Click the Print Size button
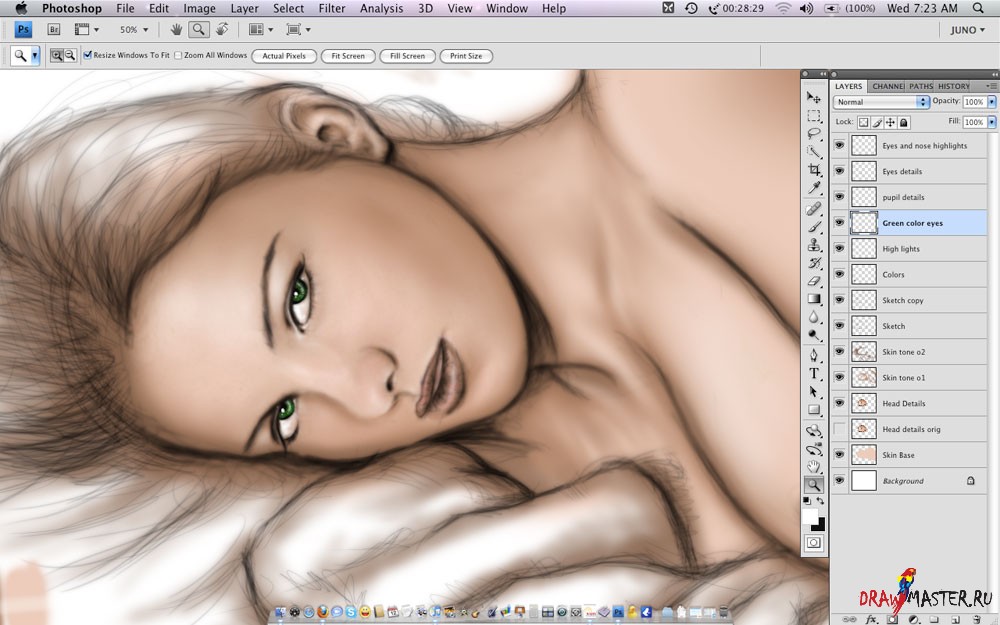The width and height of the screenshot is (1000, 625). tap(466, 56)
